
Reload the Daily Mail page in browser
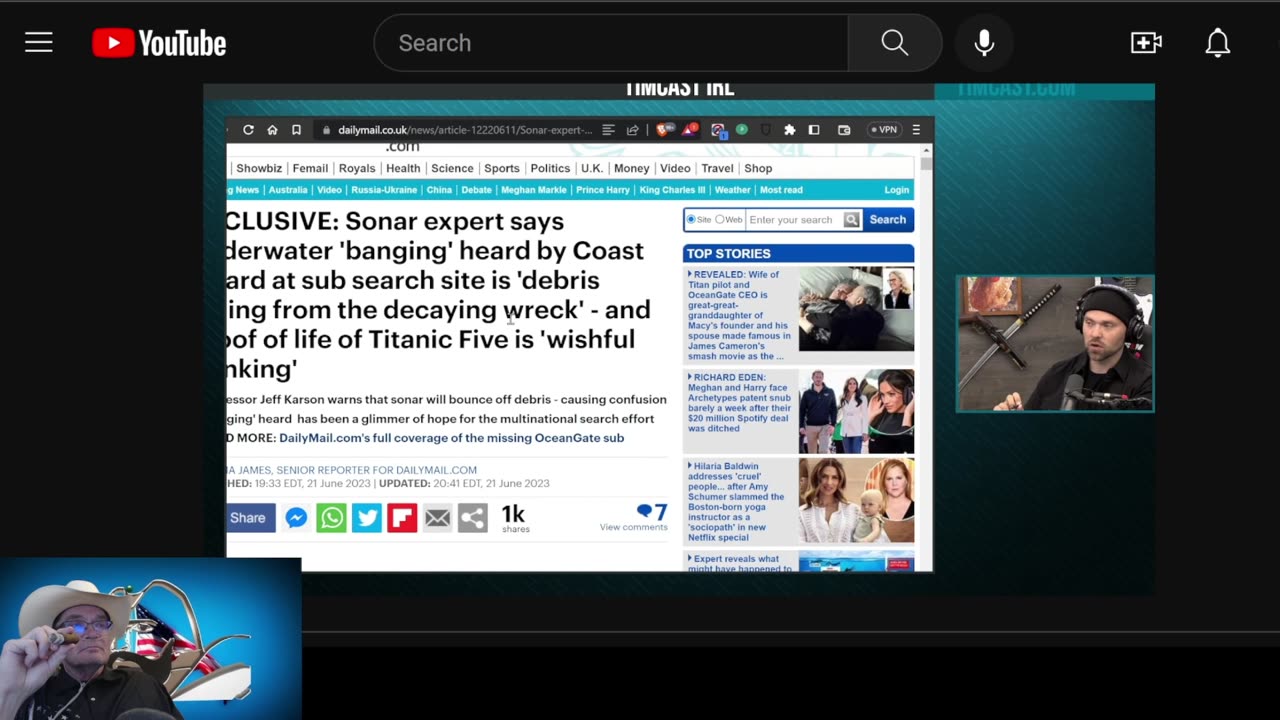pos(248,130)
